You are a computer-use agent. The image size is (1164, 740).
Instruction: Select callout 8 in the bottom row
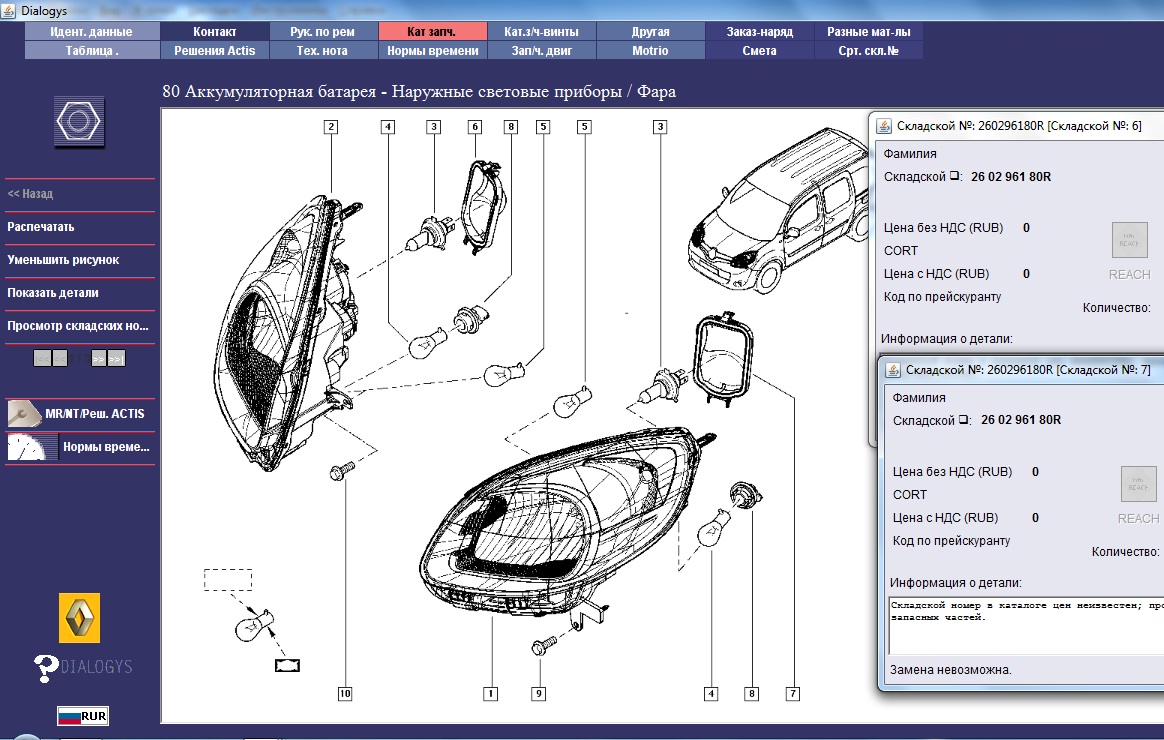752,693
